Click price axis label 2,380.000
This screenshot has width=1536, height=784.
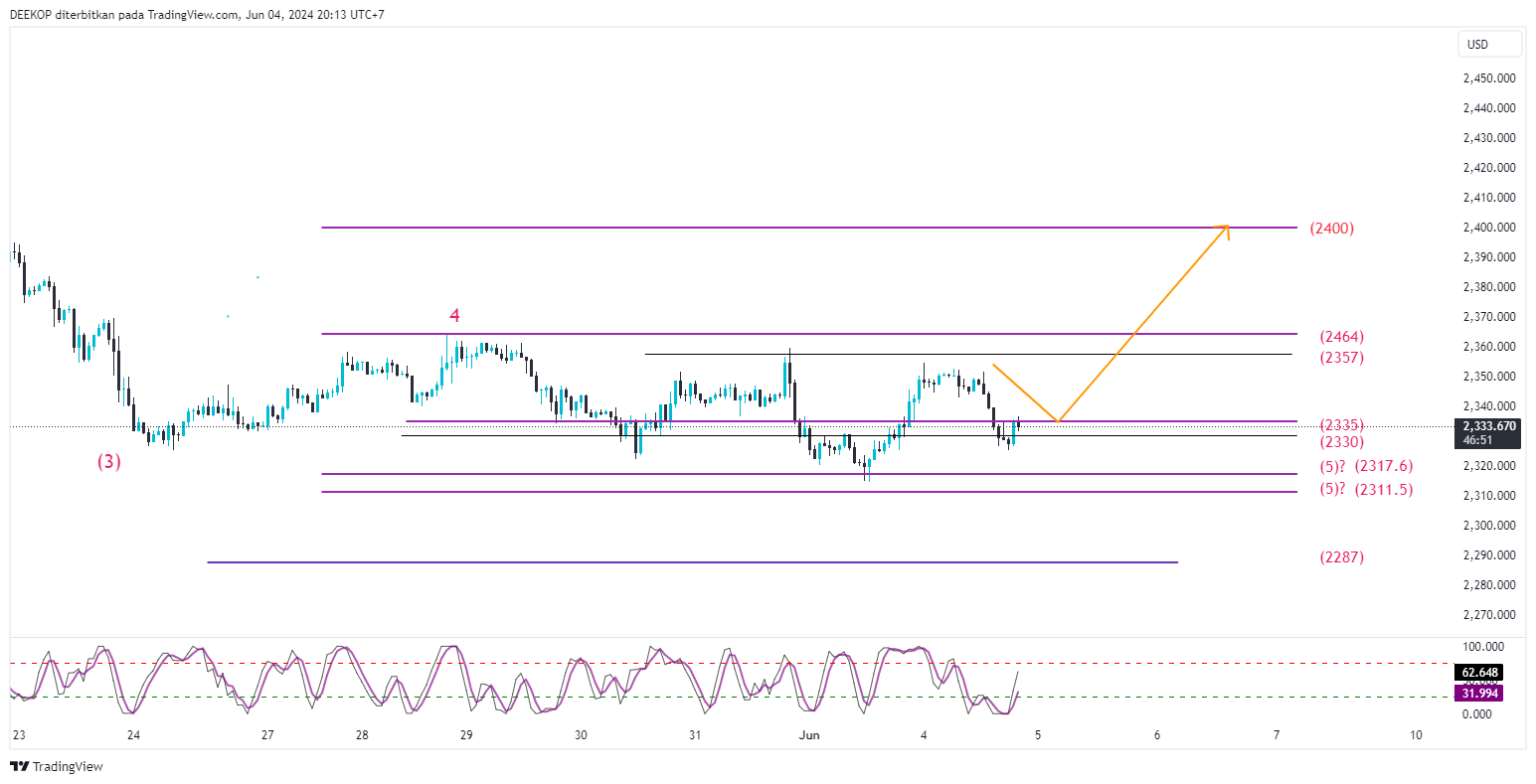pos(1489,287)
